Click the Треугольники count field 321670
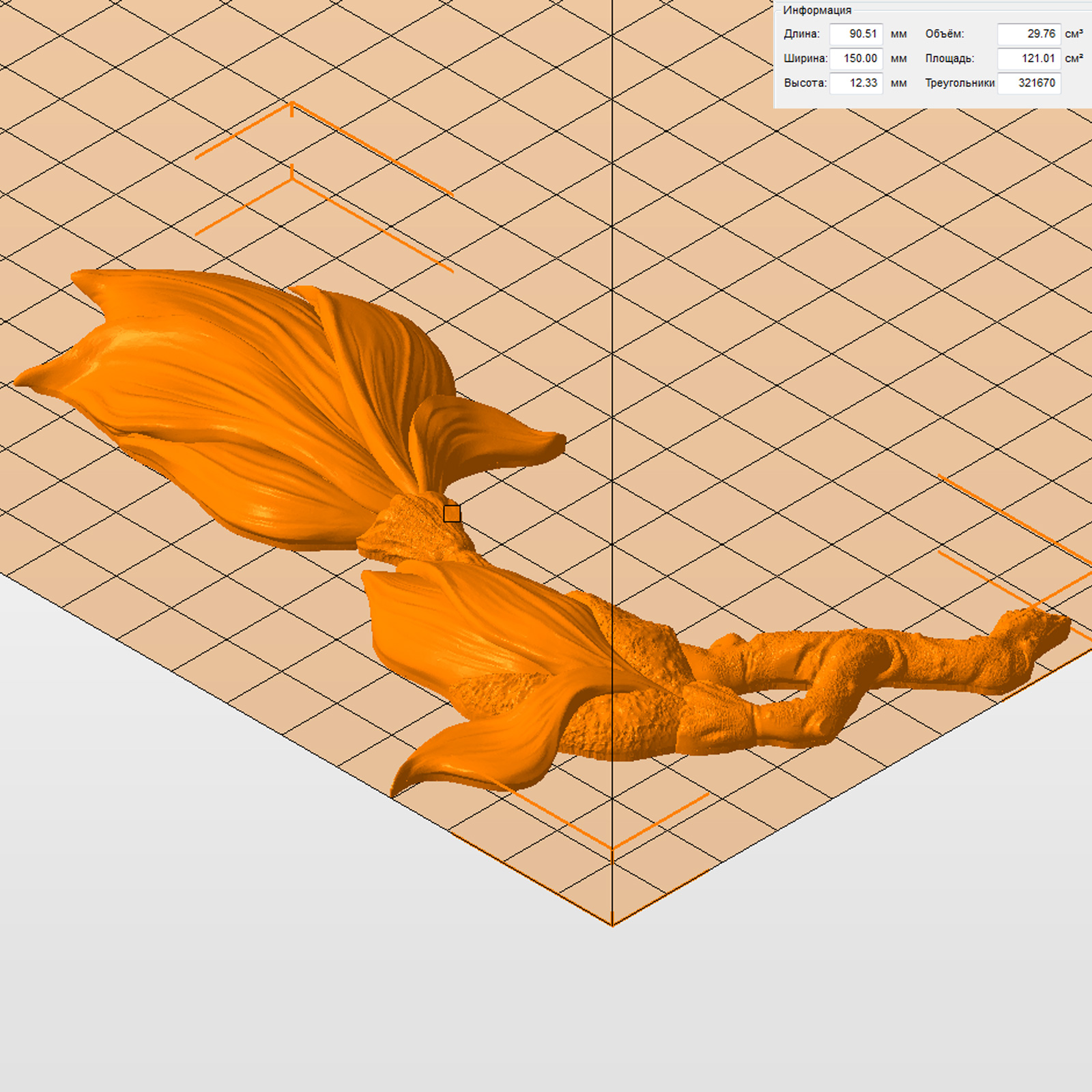This screenshot has width=1092, height=1092. (x=1029, y=83)
